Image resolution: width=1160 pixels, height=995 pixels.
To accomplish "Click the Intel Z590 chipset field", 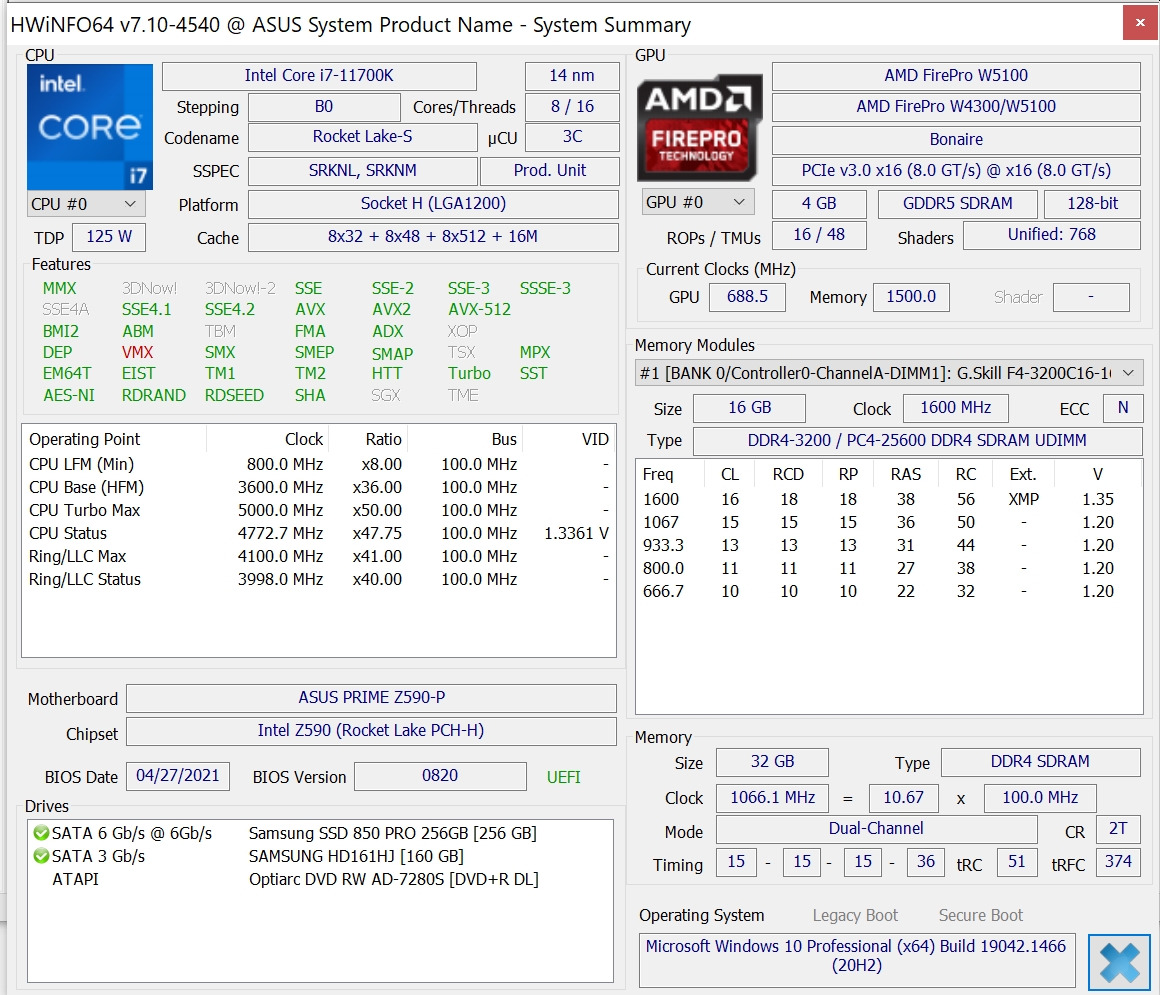I will (371, 731).
